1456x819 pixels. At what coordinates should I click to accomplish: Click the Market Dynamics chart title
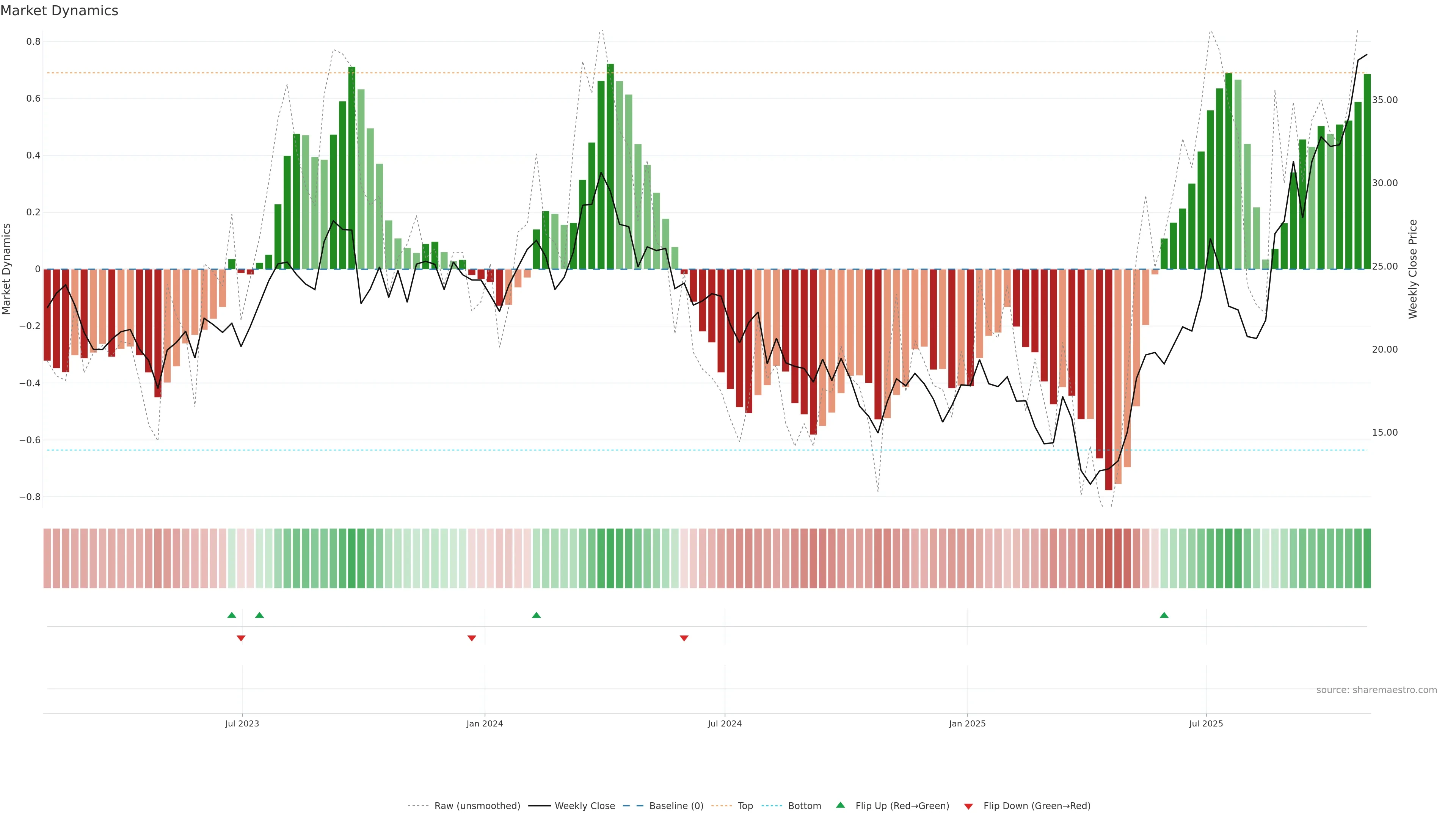click(x=60, y=11)
